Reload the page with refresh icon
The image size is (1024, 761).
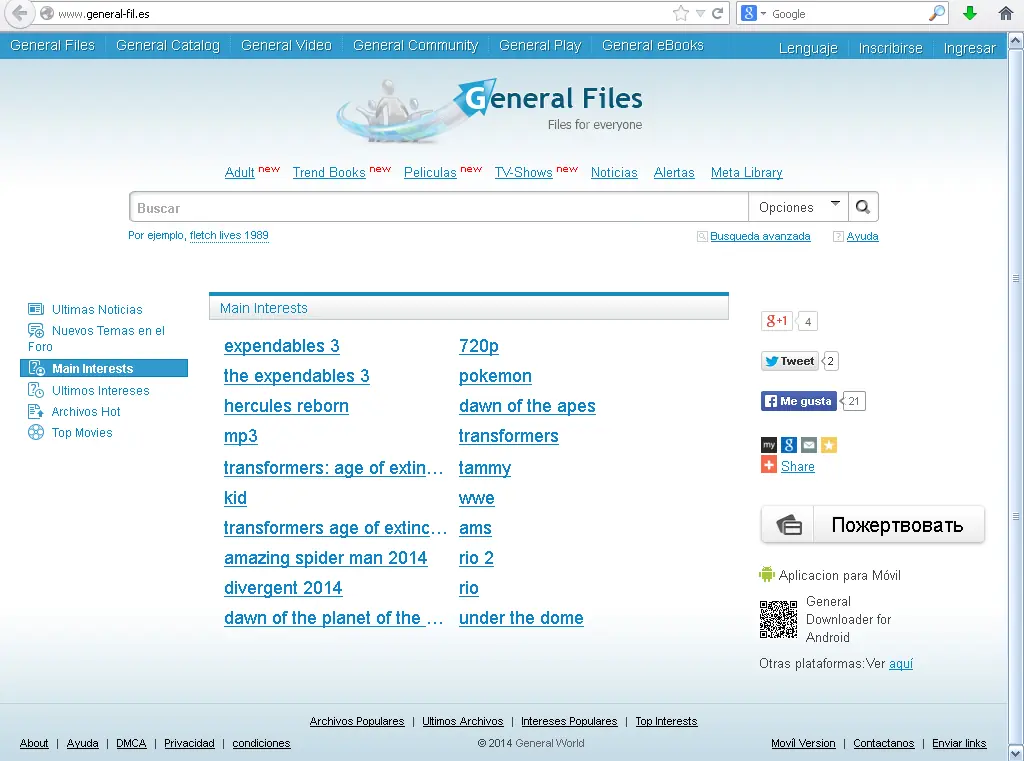[717, 13]
